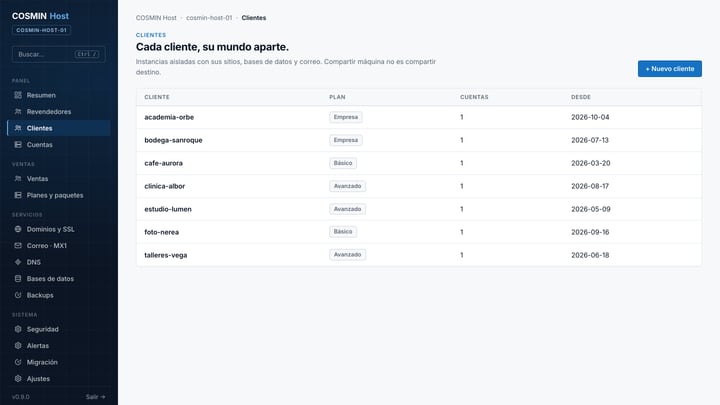This screenshot has height=405, width=720.
Task: Click Básico plan badge for cafe-aurora
Action: coord(343,163)
